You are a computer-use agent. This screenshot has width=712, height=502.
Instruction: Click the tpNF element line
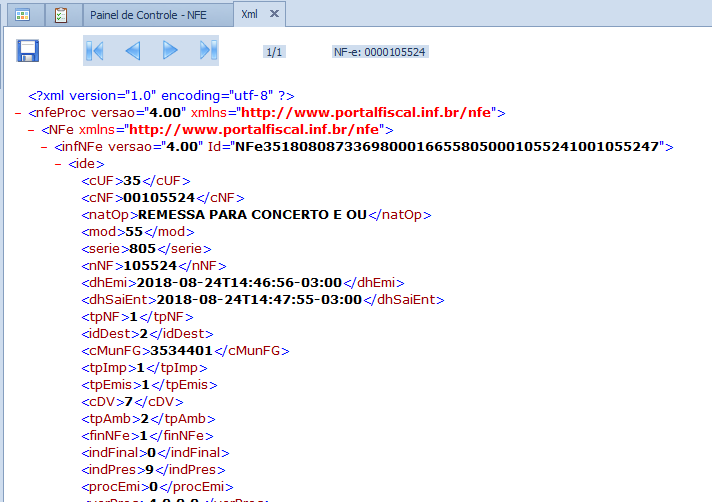137,317
